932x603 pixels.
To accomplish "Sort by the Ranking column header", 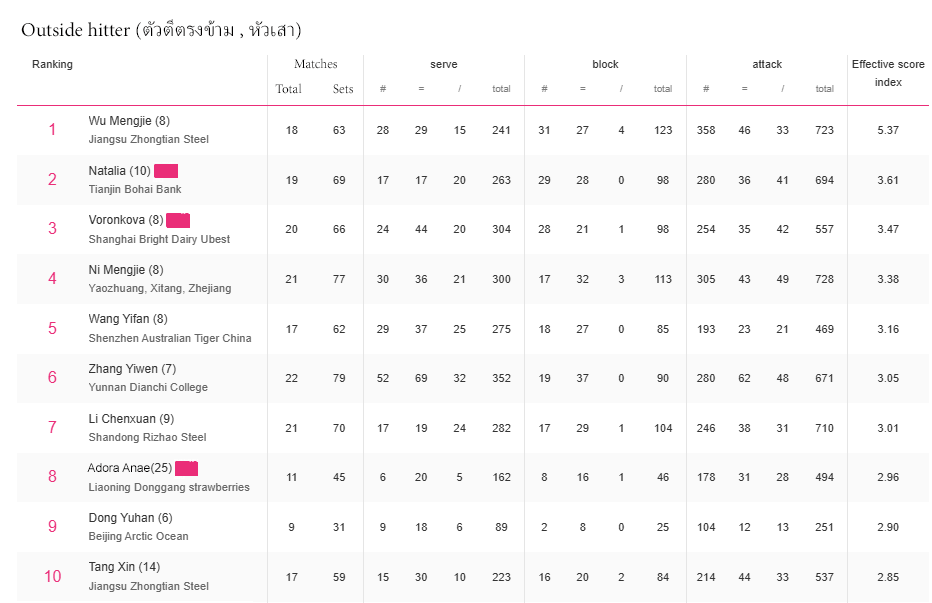I will point(52,65).
